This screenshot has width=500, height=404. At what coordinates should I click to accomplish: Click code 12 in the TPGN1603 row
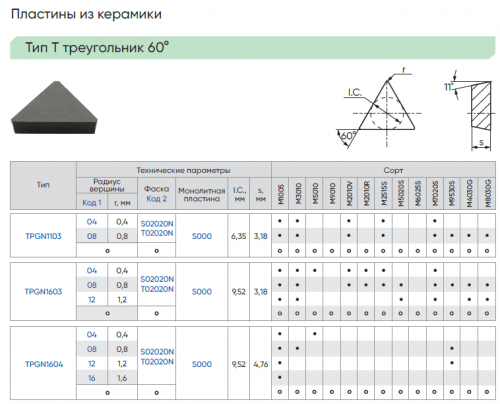pos(92,300)
